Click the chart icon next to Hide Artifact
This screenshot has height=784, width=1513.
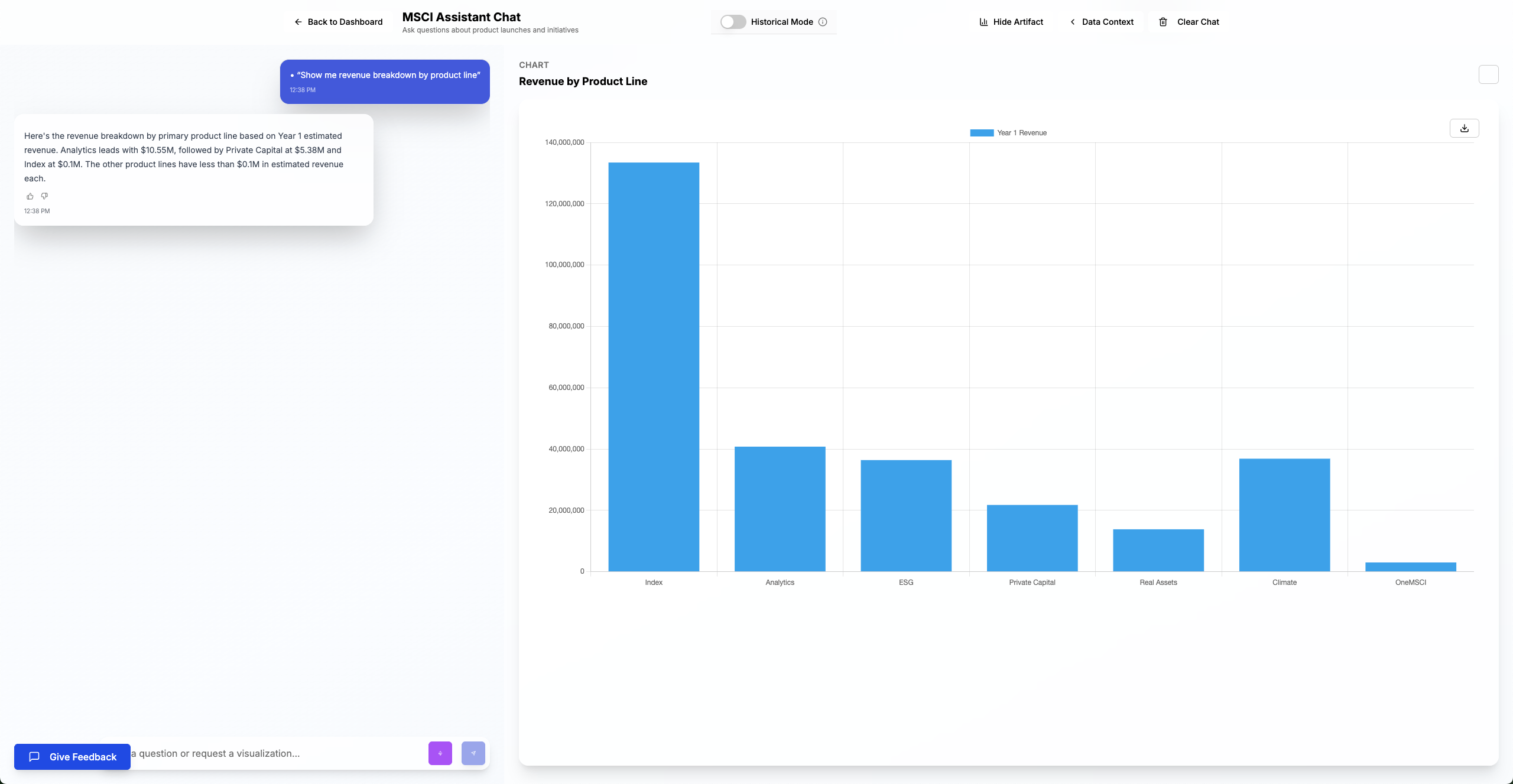(983, 22)
